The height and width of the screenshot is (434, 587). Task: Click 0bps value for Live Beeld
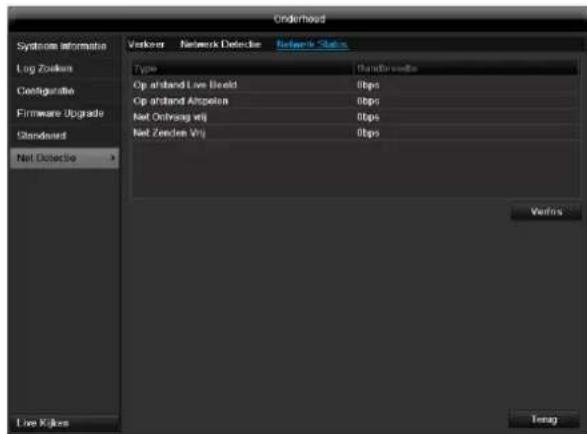click(x=368, y=85)
